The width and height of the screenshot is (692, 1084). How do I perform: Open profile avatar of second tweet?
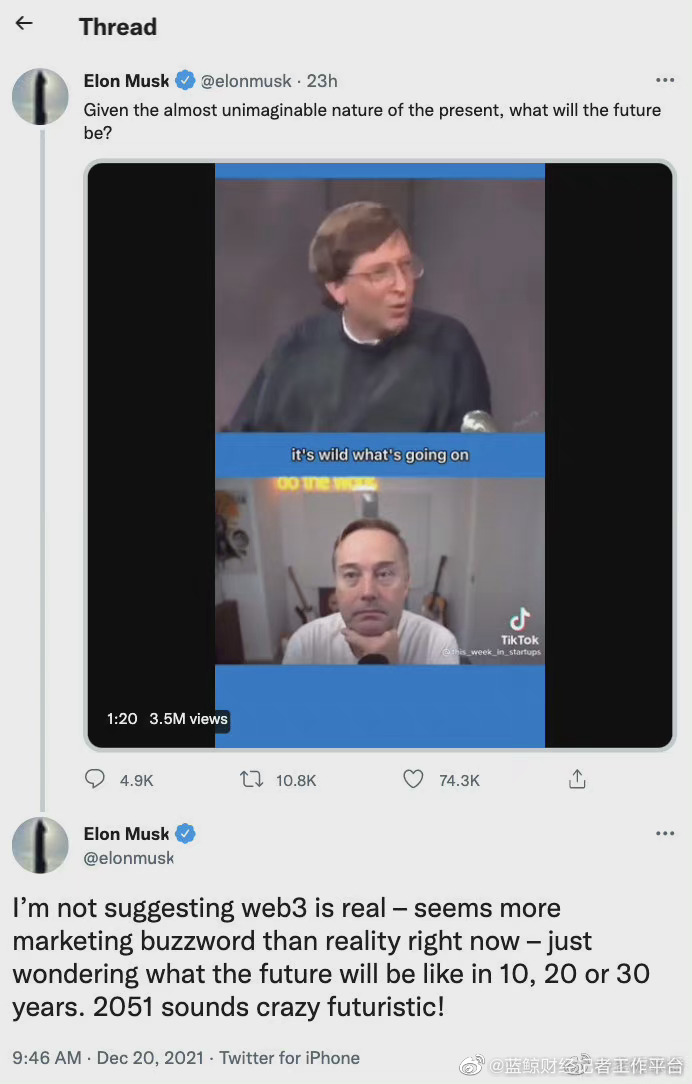(x=40, y=845)
